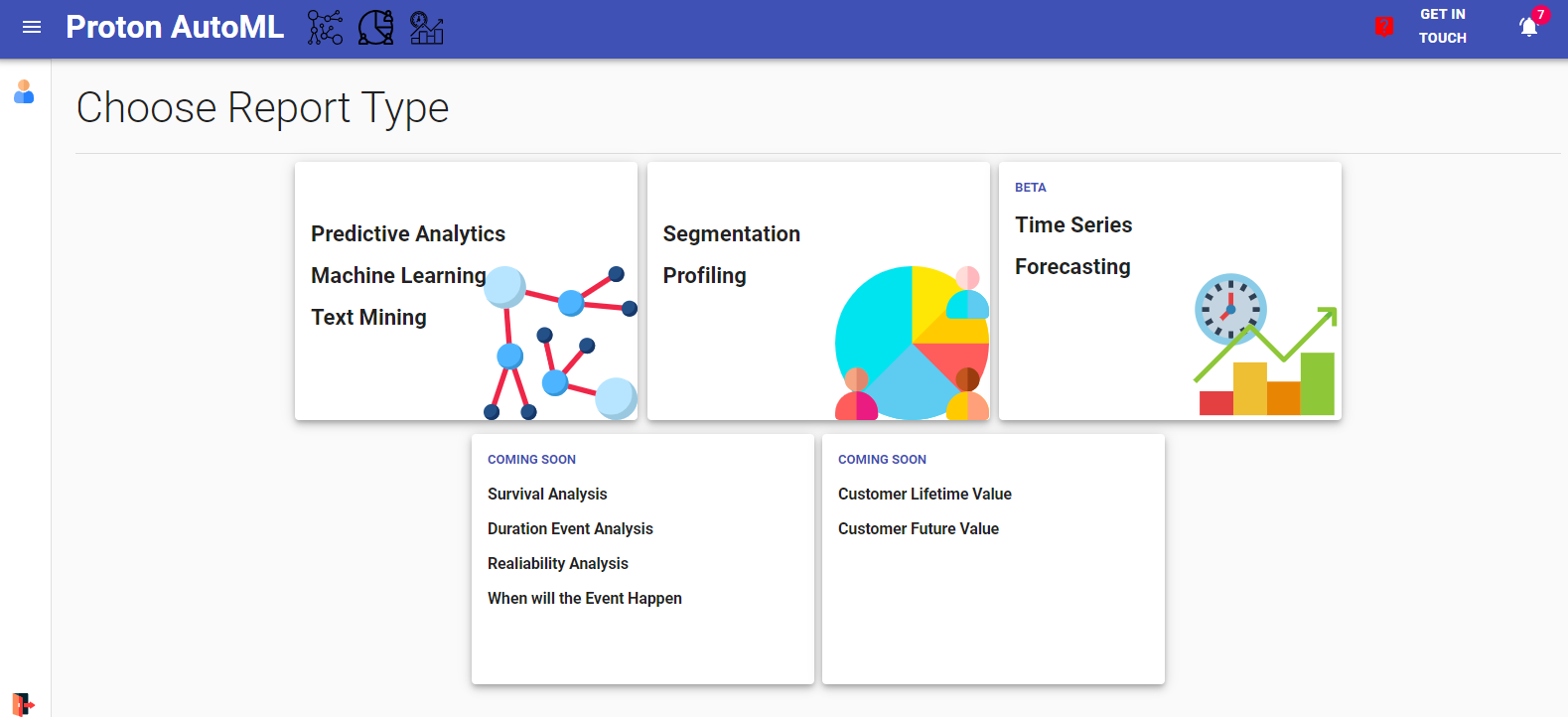Click the network graph icon in header
Screen dimensions: 1568x717
pyautogui.click(x=325, y=28)
